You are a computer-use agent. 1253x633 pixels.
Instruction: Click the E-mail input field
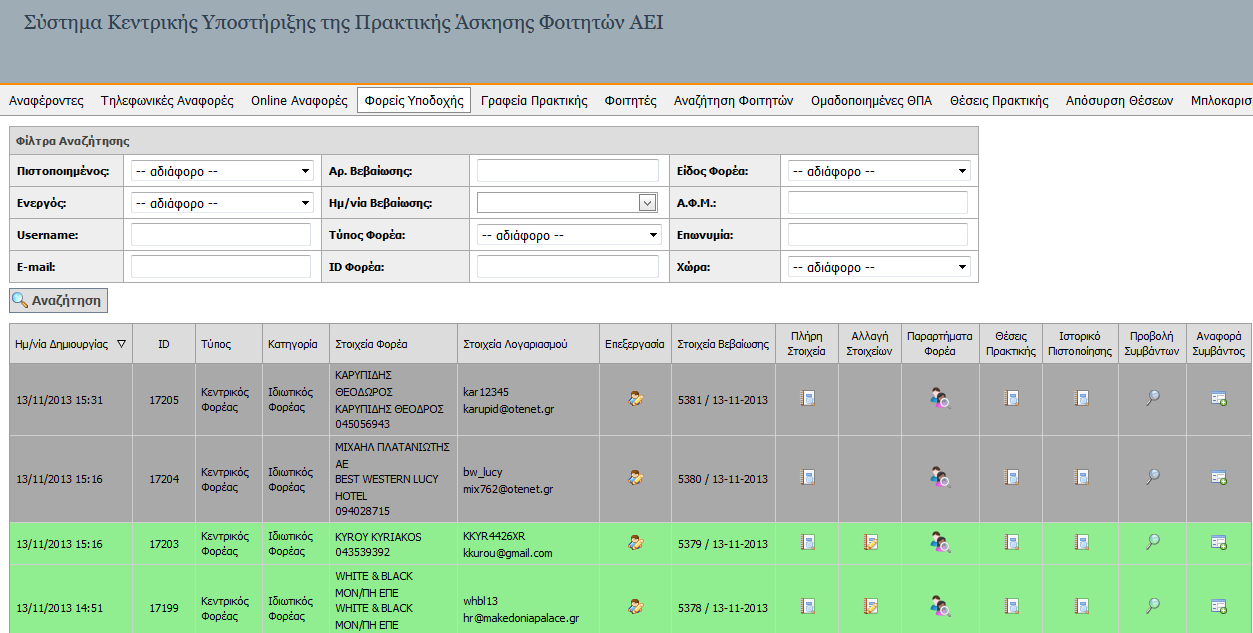(x=221, y=267)
